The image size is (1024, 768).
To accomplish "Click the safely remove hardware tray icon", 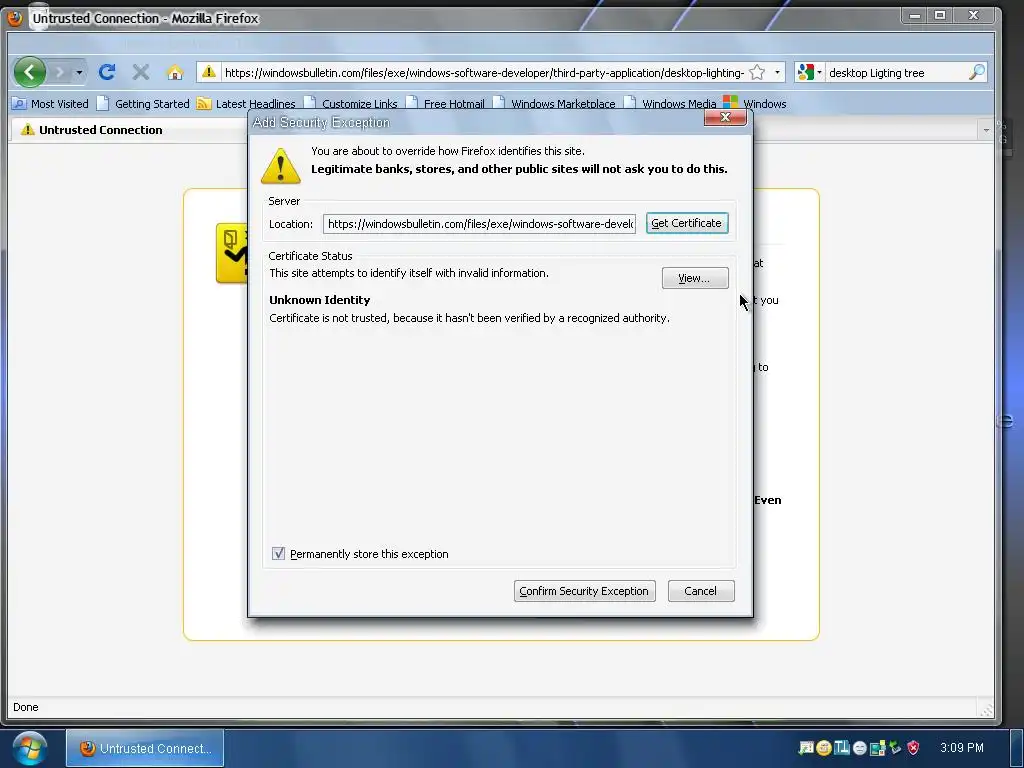I will pos(895,748).
